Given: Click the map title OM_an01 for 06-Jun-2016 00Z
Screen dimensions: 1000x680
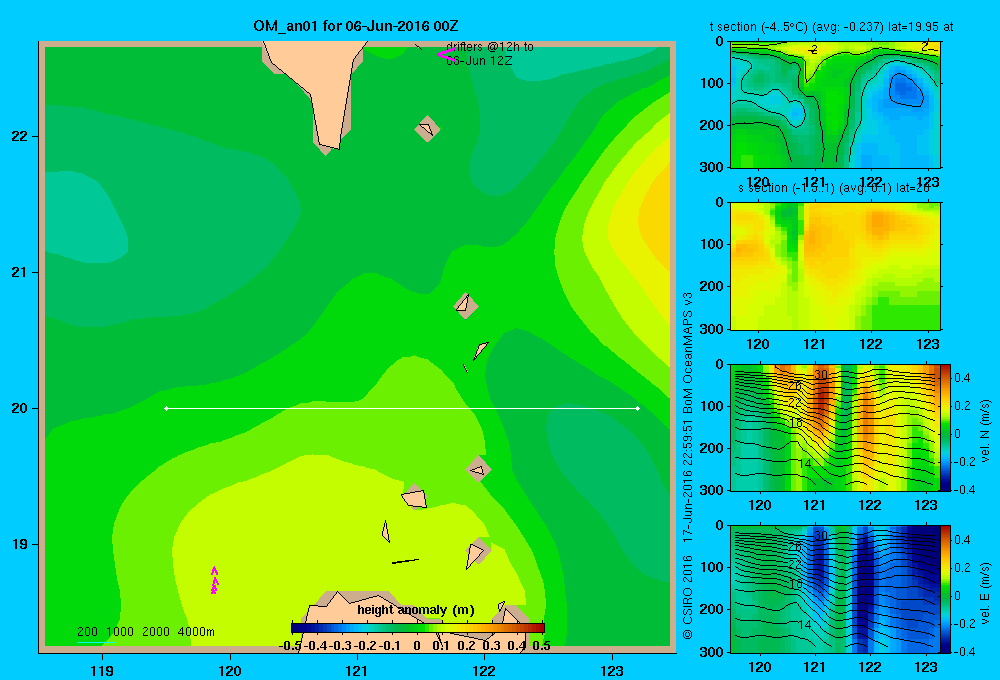Looking at the screenshot, I should [355, 26].
